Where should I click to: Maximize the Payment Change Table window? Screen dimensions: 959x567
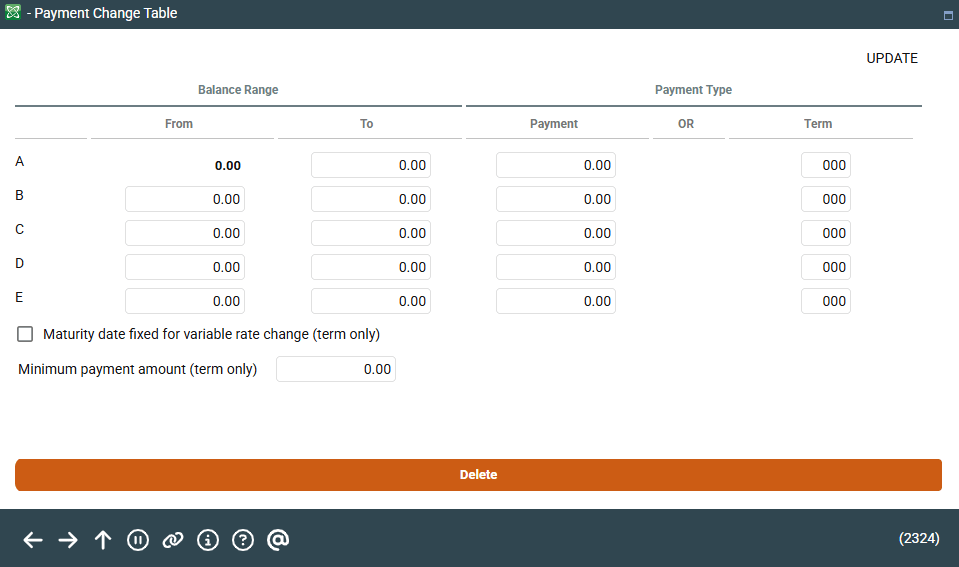(x=947, y=15)
